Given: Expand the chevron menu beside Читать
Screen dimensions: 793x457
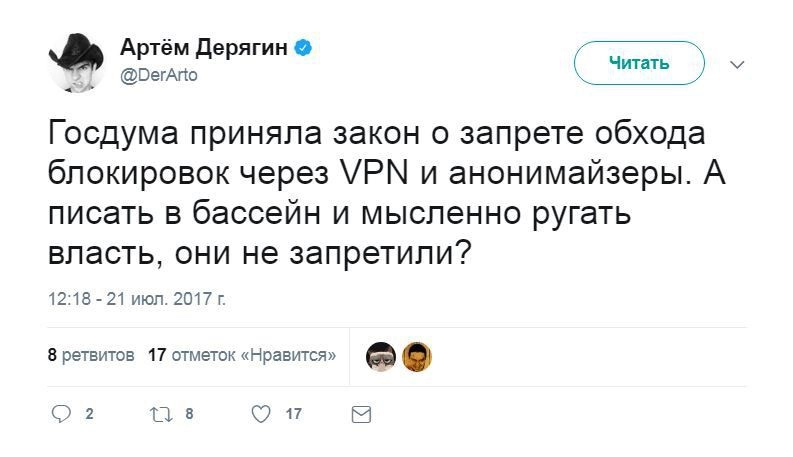Looking at the screenshot, I should tap(738, 65).
